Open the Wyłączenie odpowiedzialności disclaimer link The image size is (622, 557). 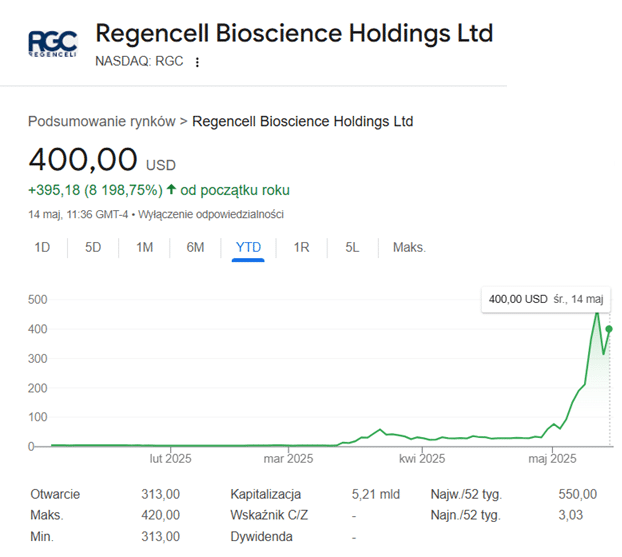tap(211, 215)
